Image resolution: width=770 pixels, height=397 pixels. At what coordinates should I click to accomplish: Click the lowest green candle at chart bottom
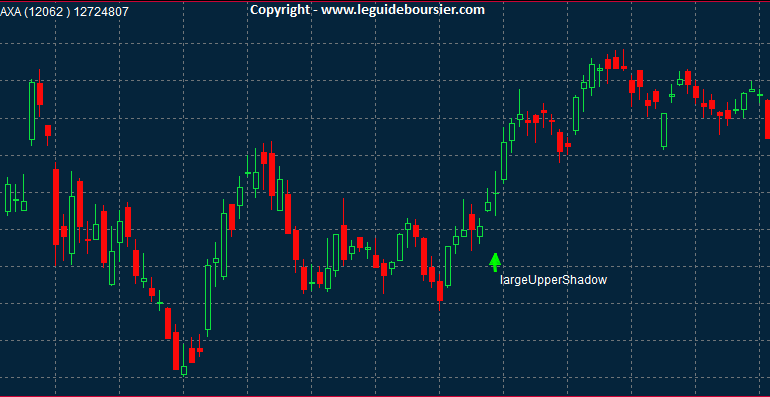(x=184, y=369)
